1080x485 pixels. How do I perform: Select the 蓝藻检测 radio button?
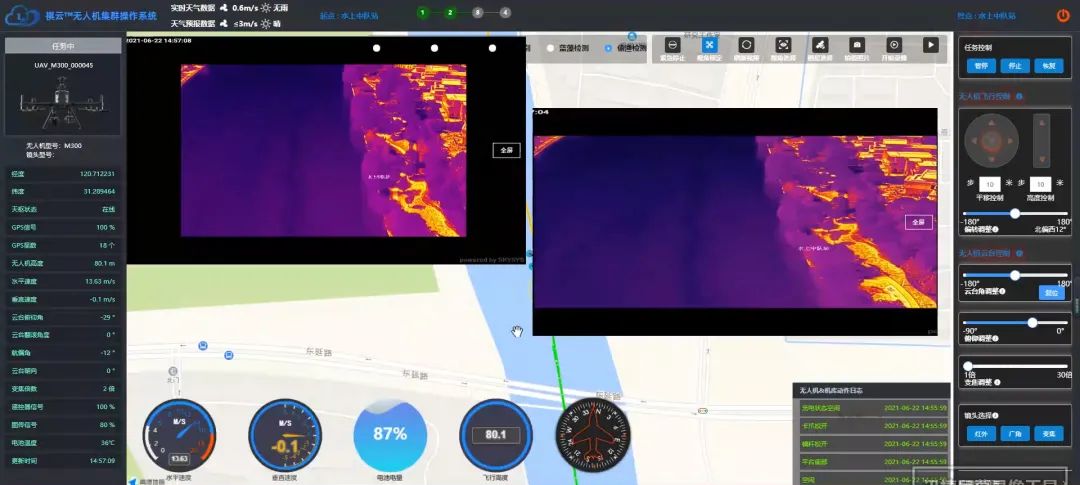551,48
